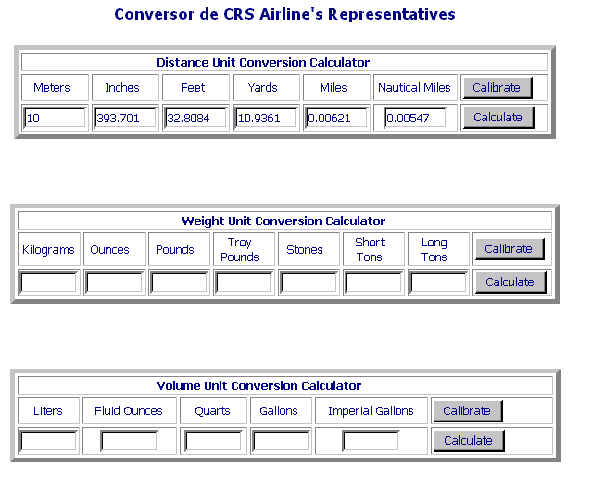Click the Feet field showing 32.8084
This screenshot has width=591, height=477.
[x=196, y=118]
